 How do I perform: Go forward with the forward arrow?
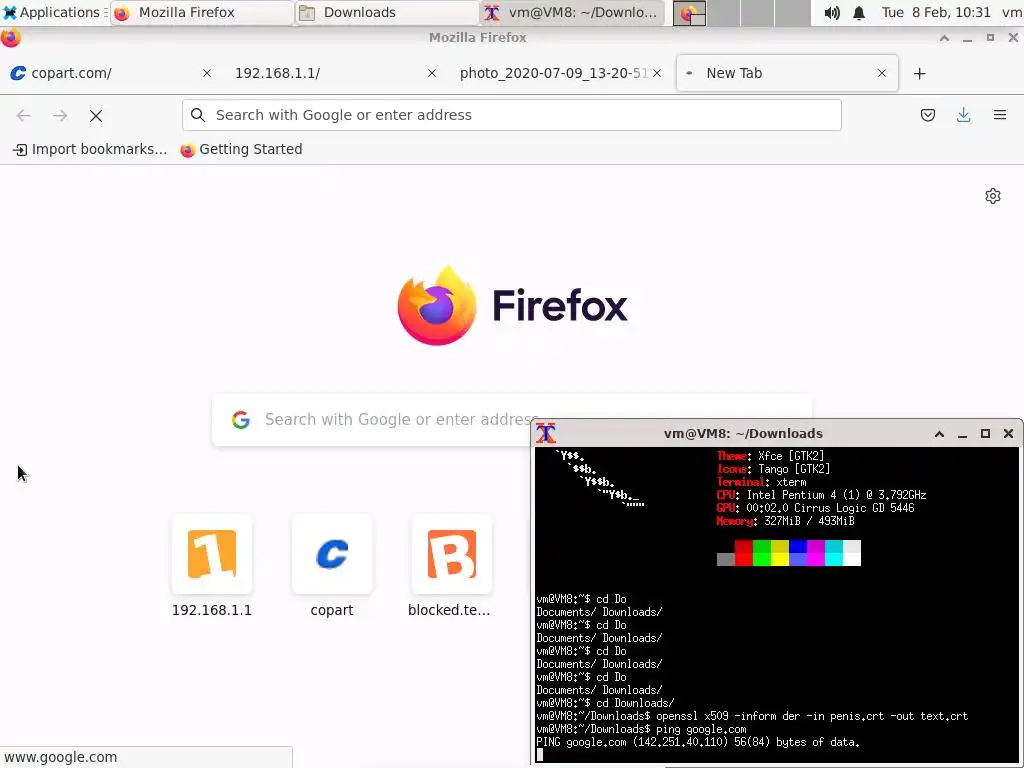(x=60, y=116)
